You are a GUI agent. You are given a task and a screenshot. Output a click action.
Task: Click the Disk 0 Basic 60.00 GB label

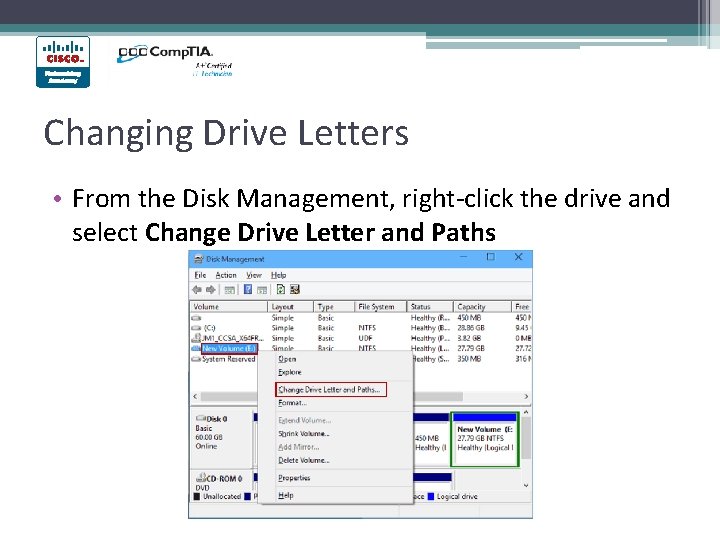[221, 433]
